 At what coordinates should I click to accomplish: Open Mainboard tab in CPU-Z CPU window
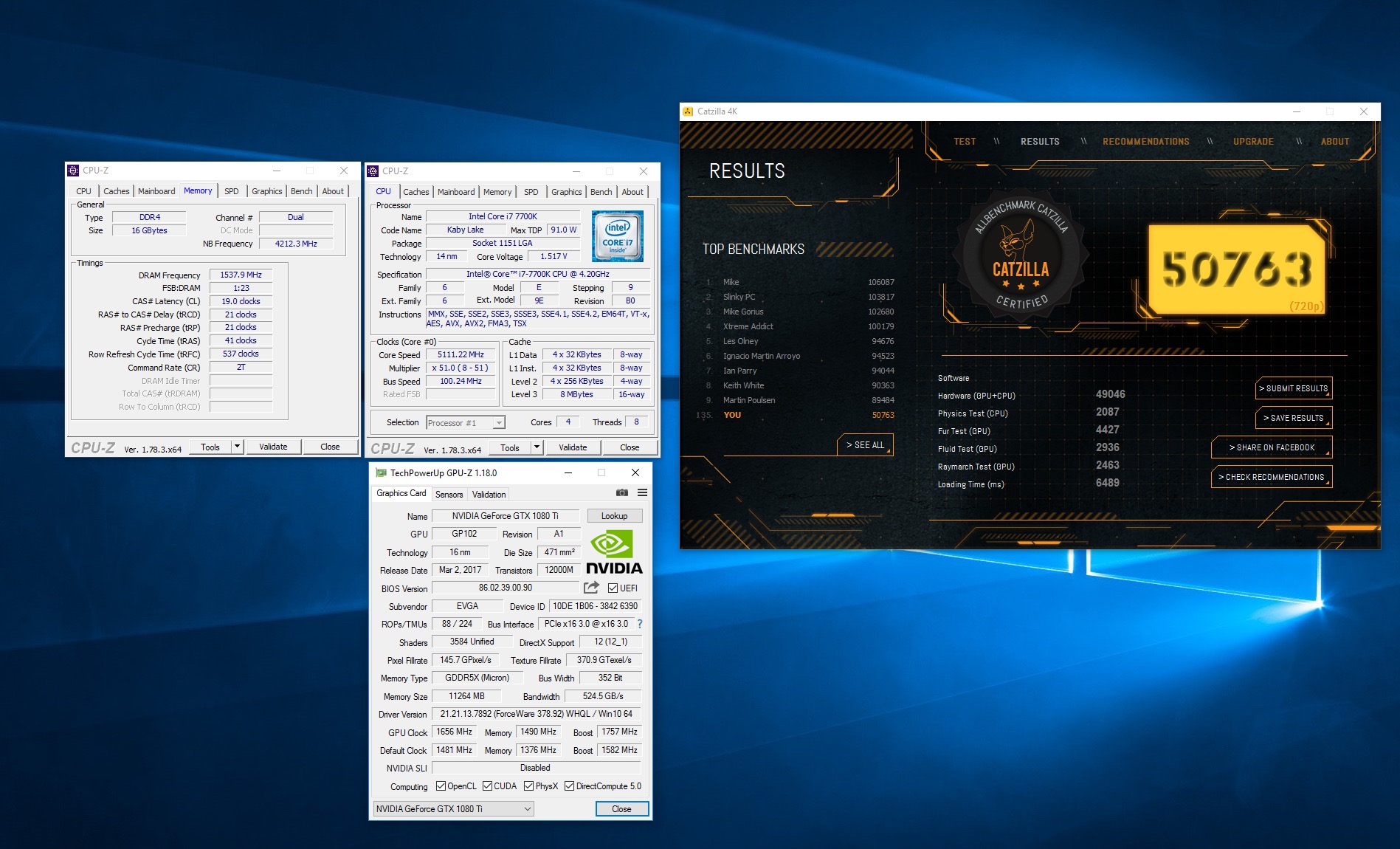456,192
